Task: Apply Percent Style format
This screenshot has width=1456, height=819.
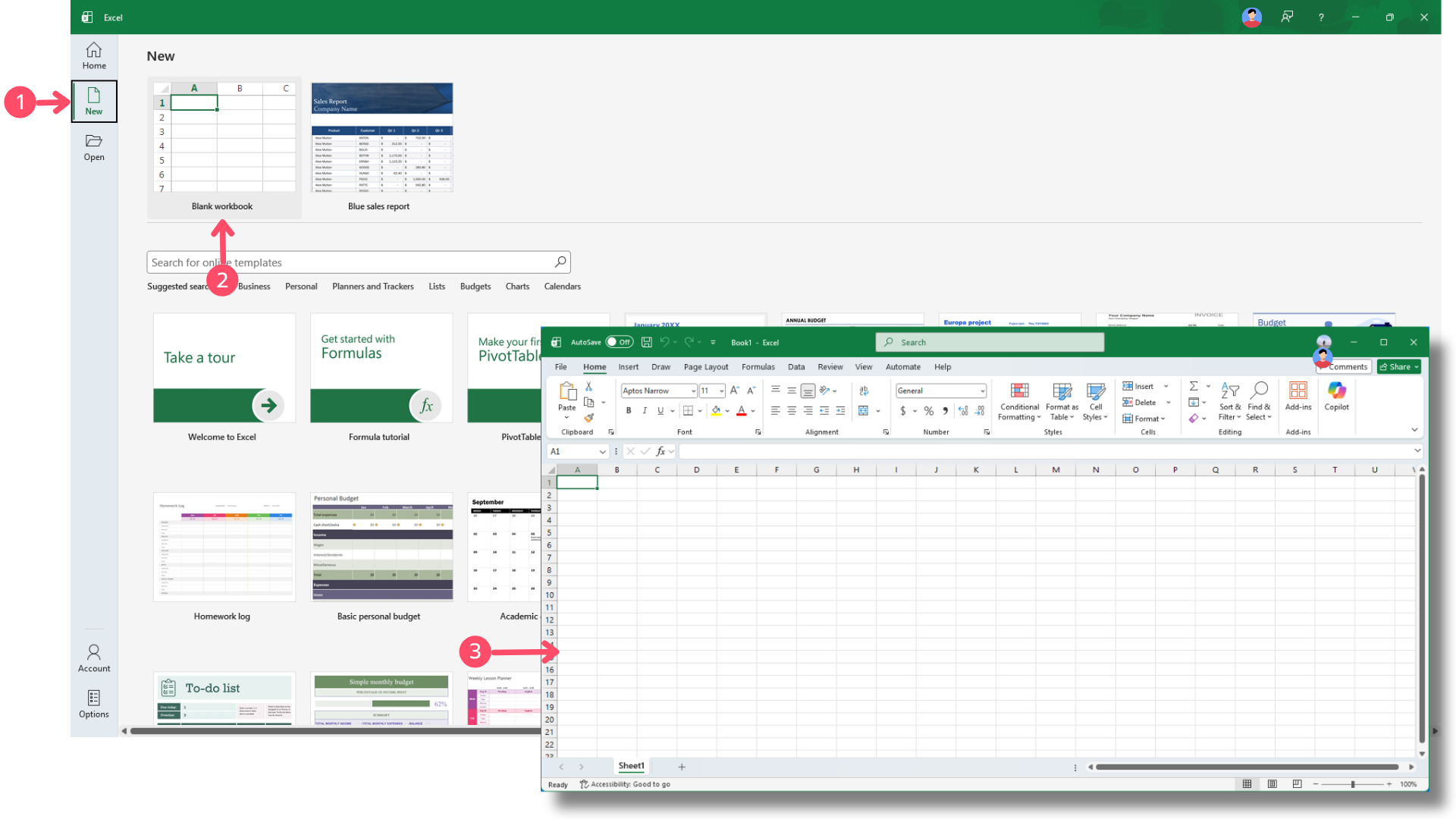Action: pyautogui.click(x=929, y=410)
